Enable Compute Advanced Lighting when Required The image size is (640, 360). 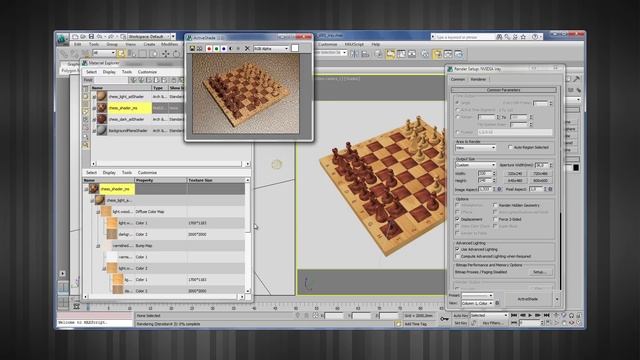[x=458, y=256]
